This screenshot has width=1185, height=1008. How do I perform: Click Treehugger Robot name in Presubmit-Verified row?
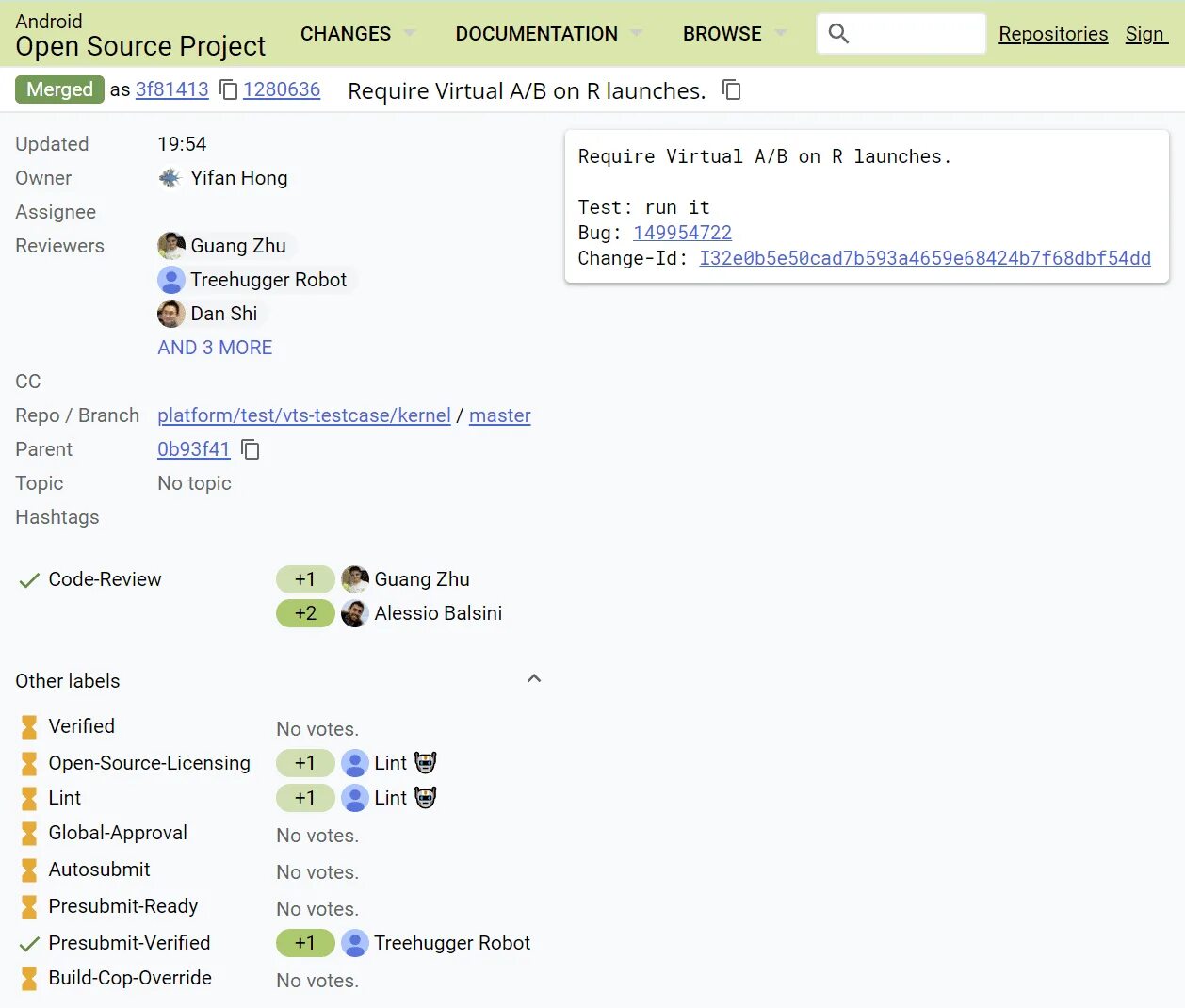click(452, 943)
